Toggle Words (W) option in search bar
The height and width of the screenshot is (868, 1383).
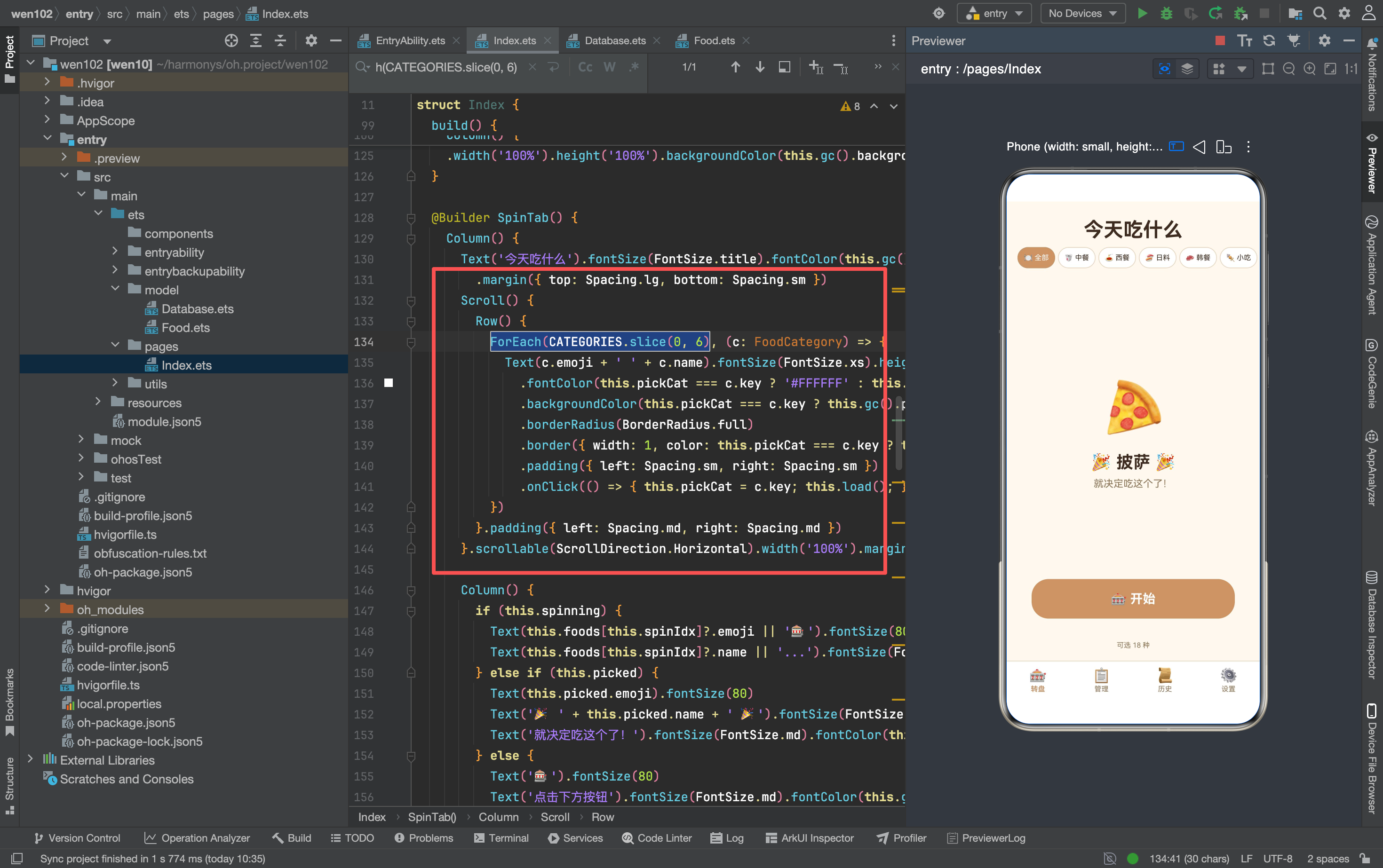tap(609, 67)
